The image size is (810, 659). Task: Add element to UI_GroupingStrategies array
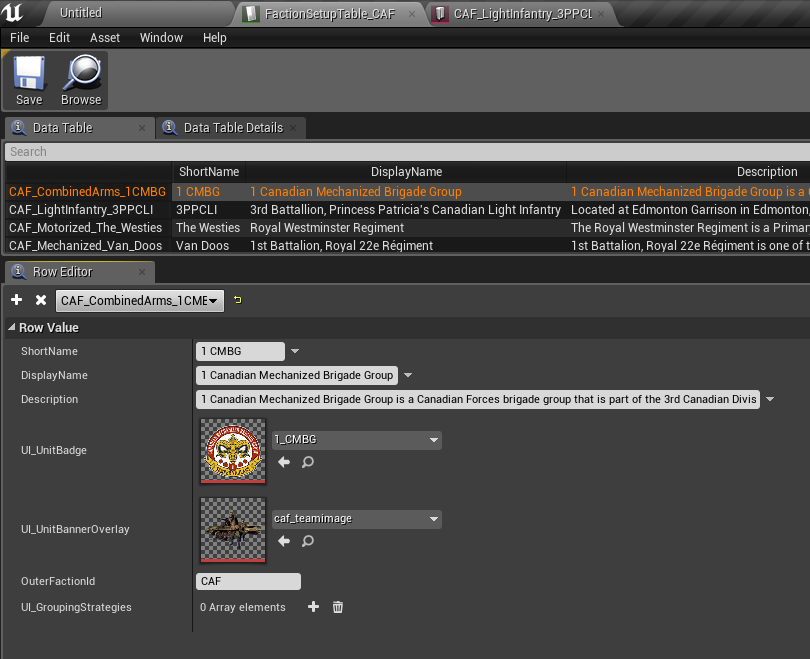(313, 607)
